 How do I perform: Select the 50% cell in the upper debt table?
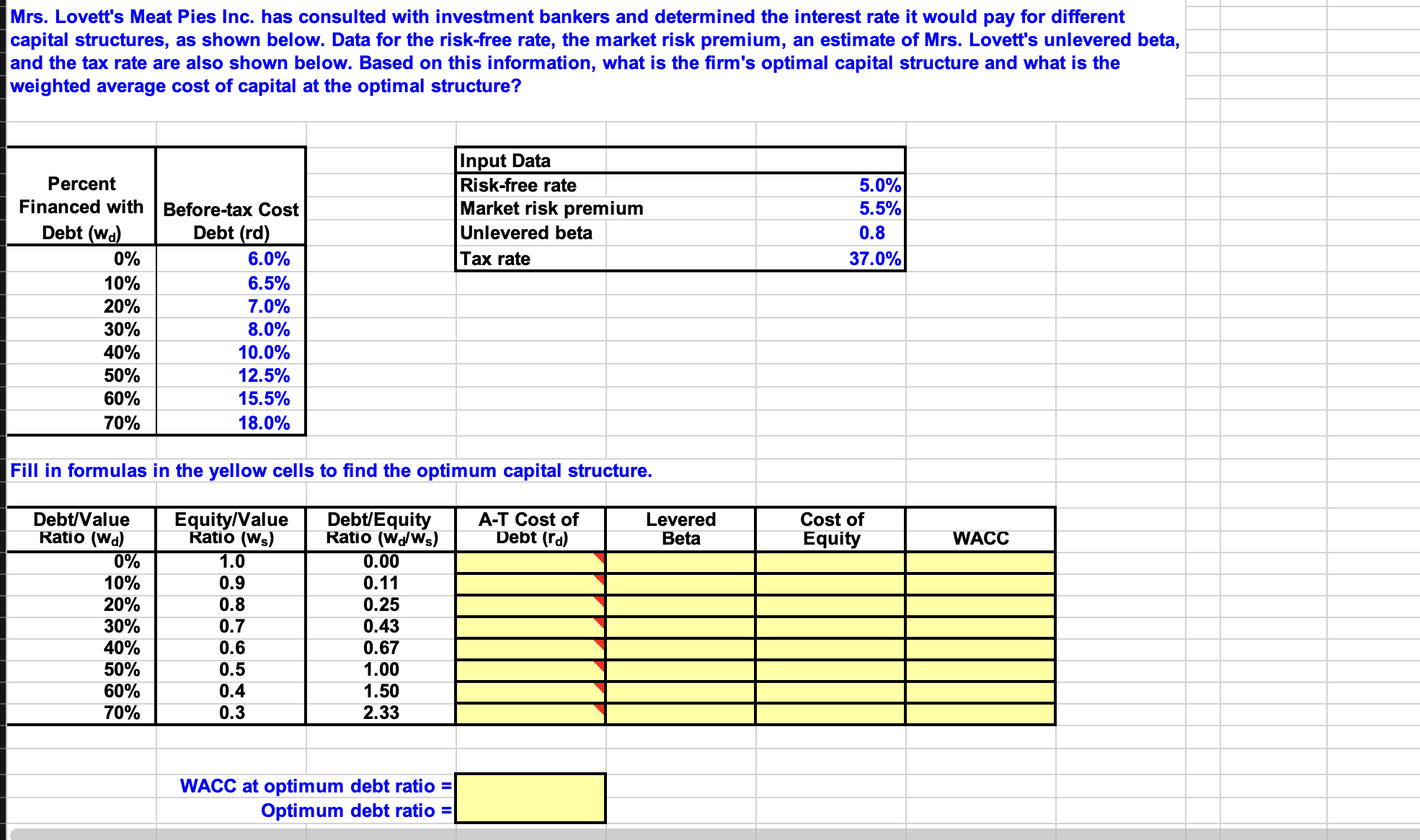click(x=122, y=375)
